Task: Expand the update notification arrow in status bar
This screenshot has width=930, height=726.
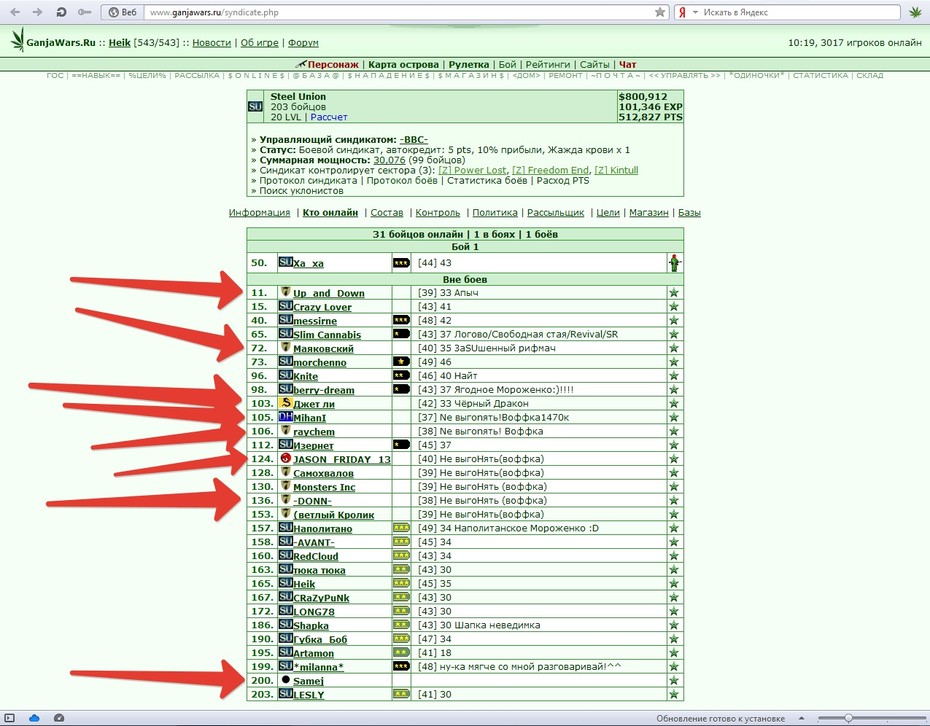Action: click(x=801, y=718)
